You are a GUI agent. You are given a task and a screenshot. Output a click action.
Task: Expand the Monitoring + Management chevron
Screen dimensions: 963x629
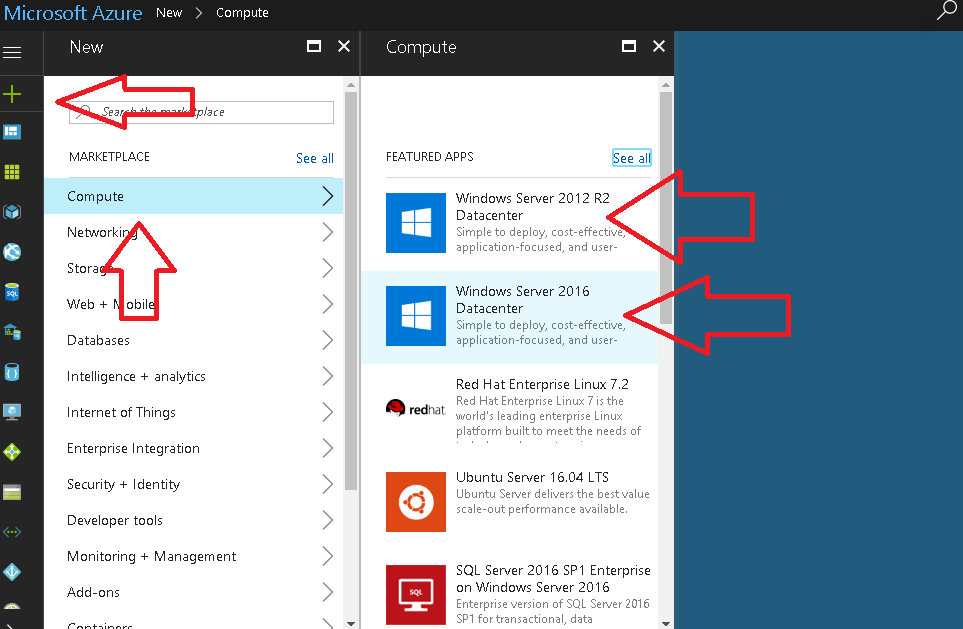point(327,557)
